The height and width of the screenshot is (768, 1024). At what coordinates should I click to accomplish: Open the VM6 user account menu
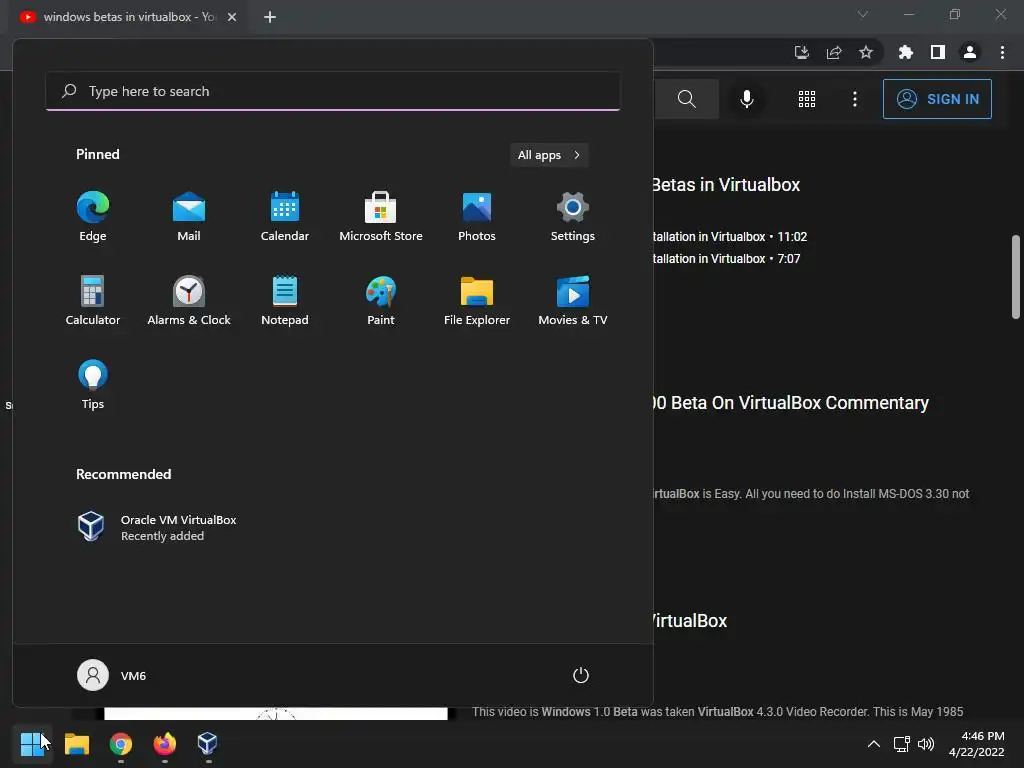point(112,675)
